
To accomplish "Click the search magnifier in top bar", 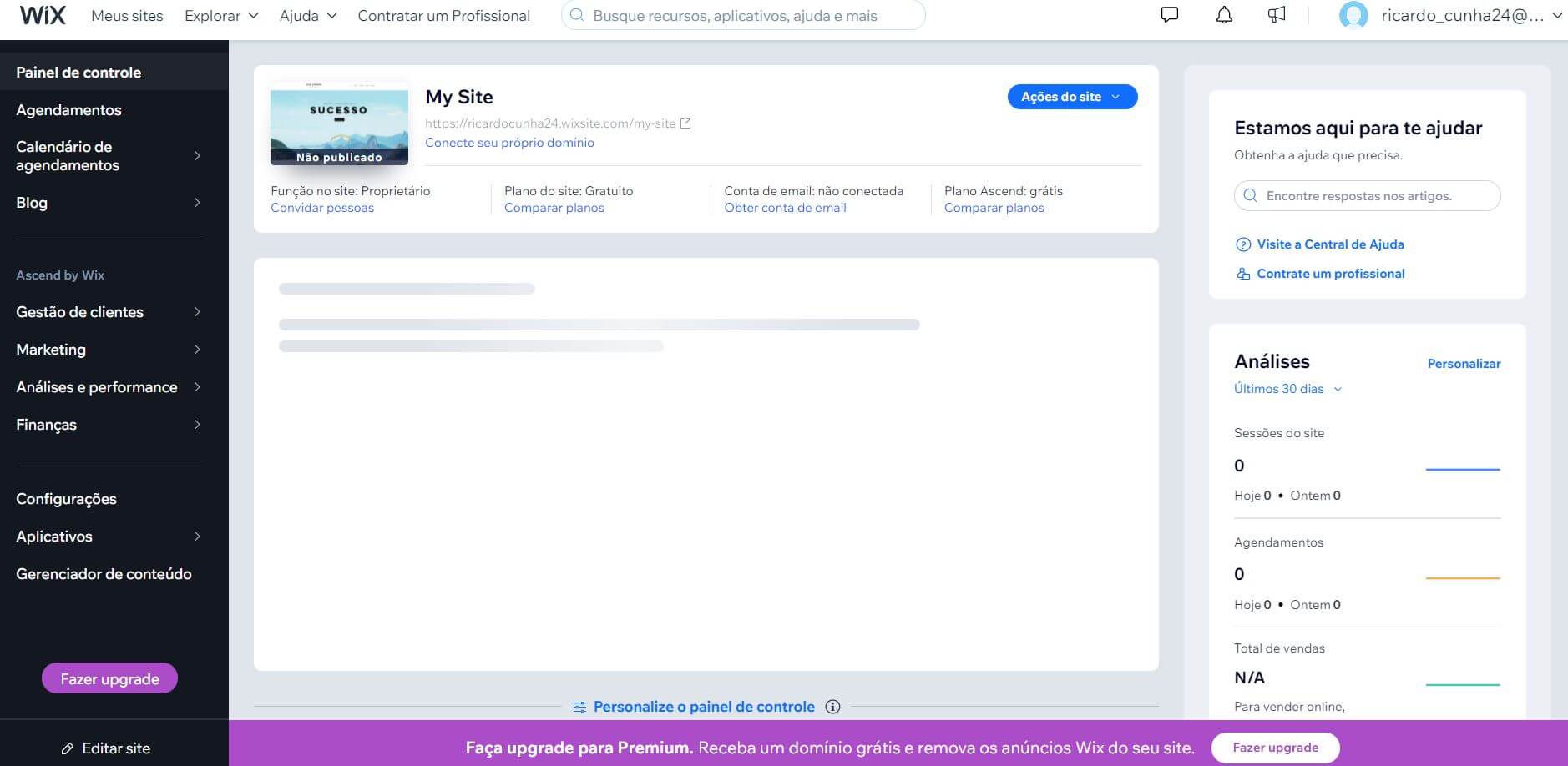I will pyautogui.click(x=577, y=15).
